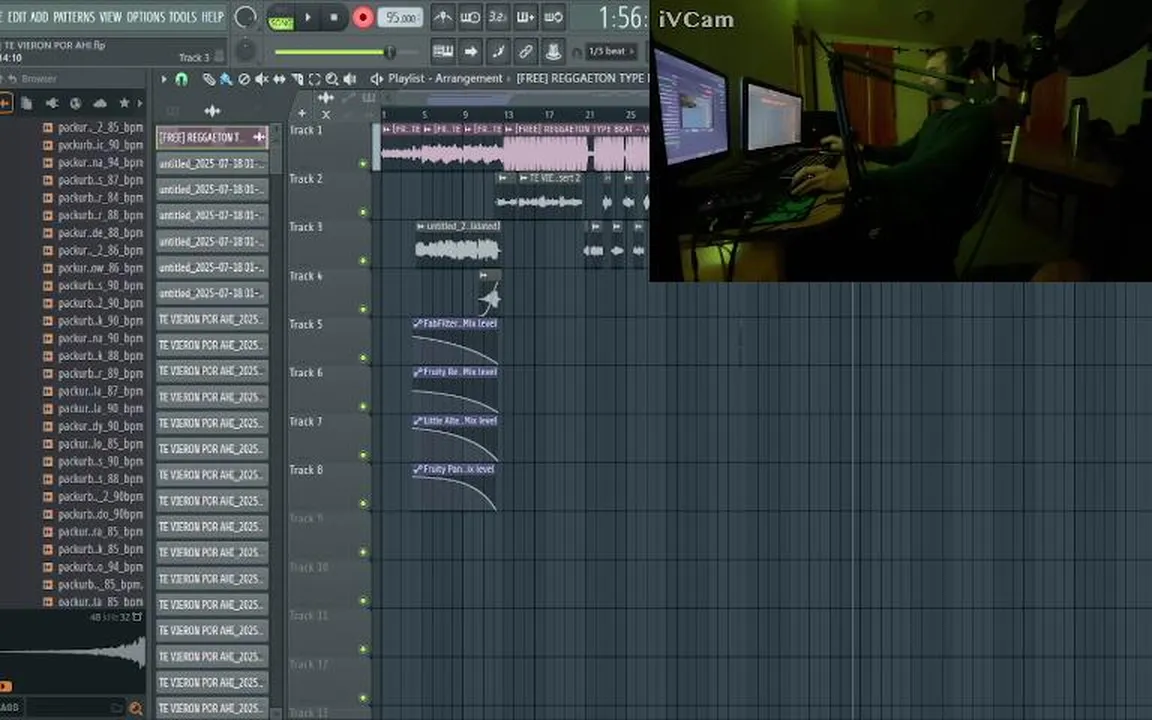
Task: Open the browser files page icon
Action: (x=26, y=104)
